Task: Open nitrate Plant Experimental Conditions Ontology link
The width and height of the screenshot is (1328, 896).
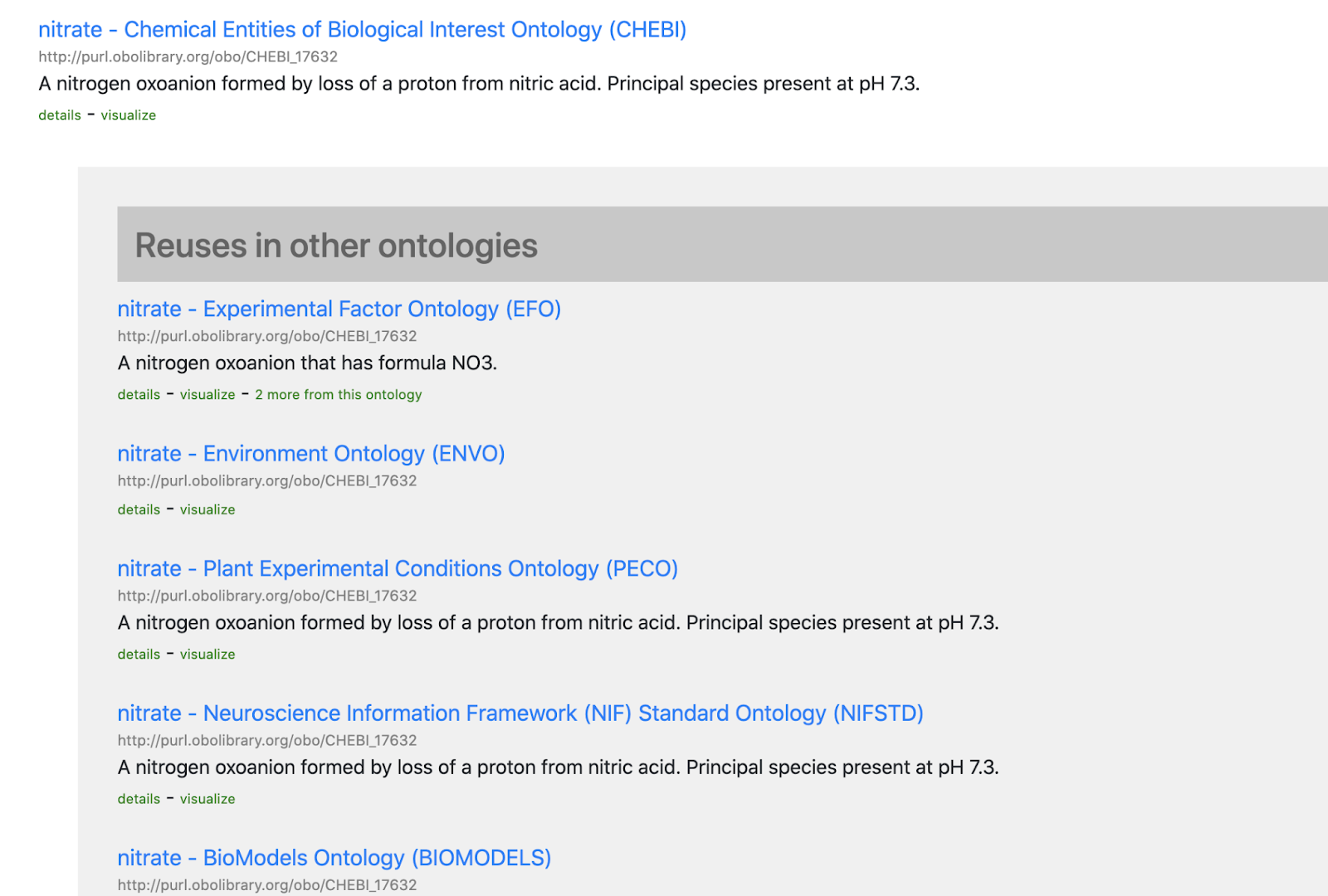Action: [398, 569]
